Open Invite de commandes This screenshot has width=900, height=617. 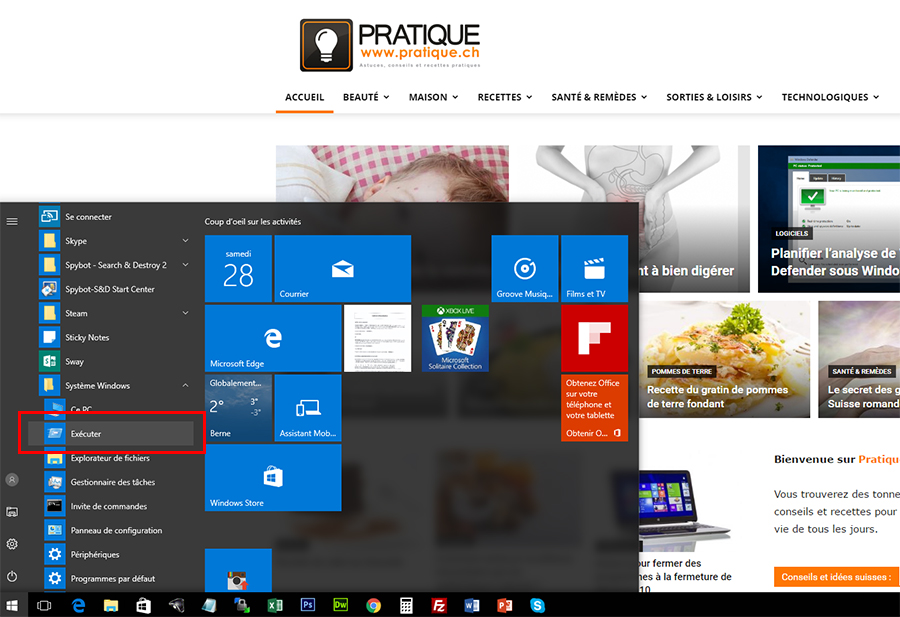tap(118, 506)
